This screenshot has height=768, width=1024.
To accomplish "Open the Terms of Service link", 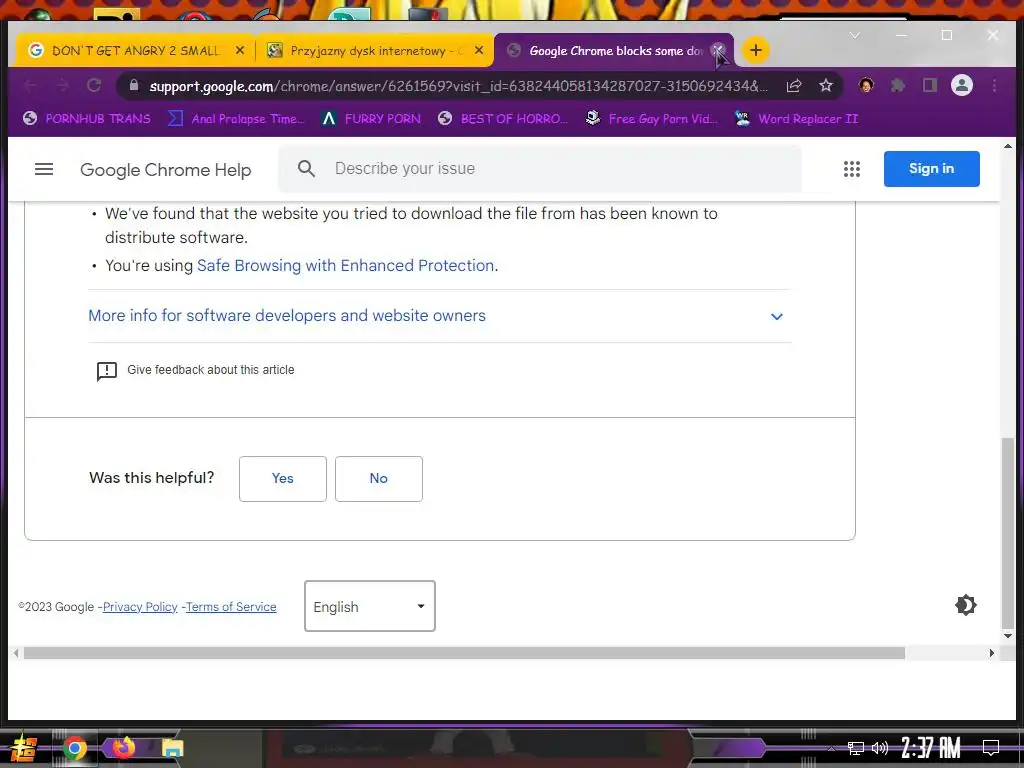I will point(231,607).
